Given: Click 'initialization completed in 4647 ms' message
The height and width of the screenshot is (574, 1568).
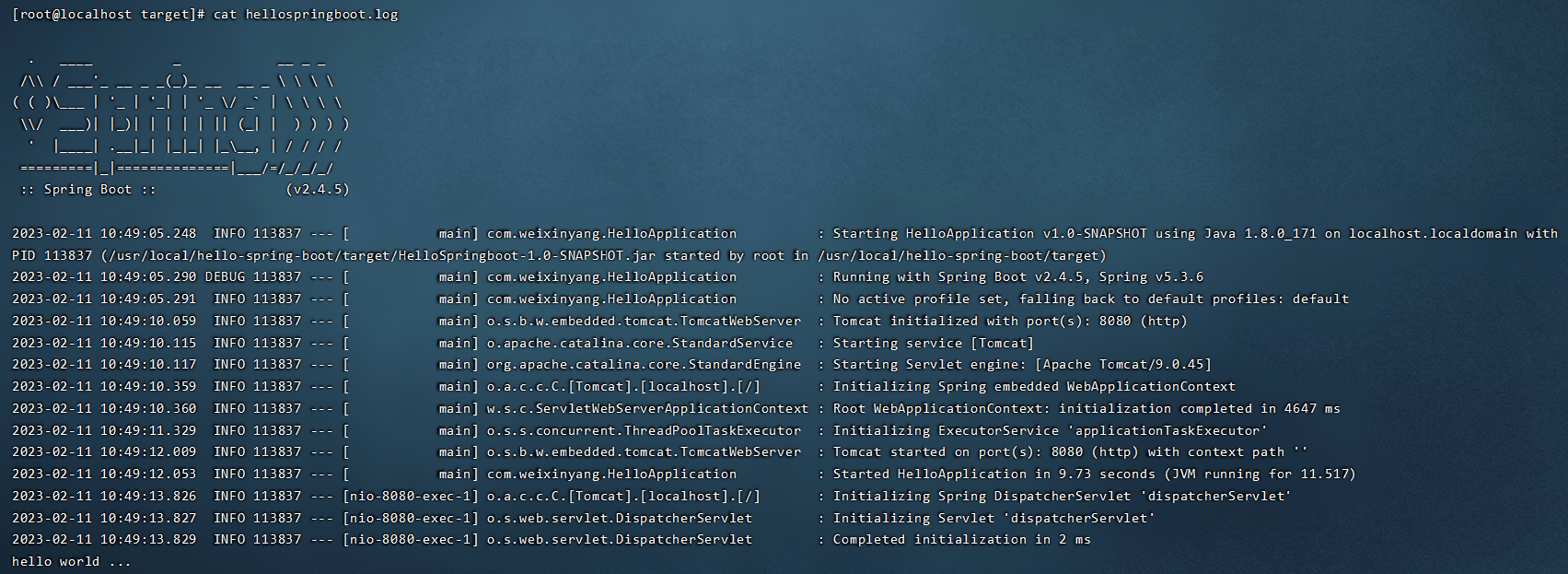Looking at the screenshot, I should pyautogui.click(x=1200, y=408).
